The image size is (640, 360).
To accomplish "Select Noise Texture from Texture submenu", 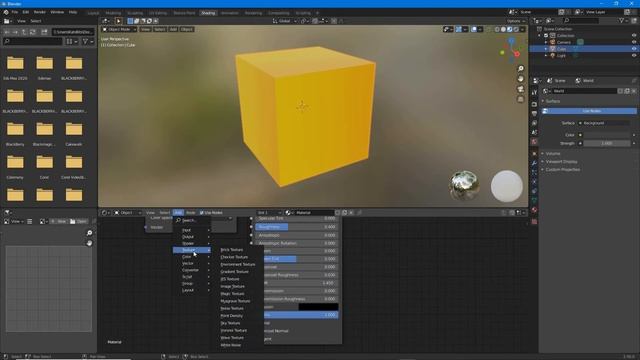I will pos(232,309).
